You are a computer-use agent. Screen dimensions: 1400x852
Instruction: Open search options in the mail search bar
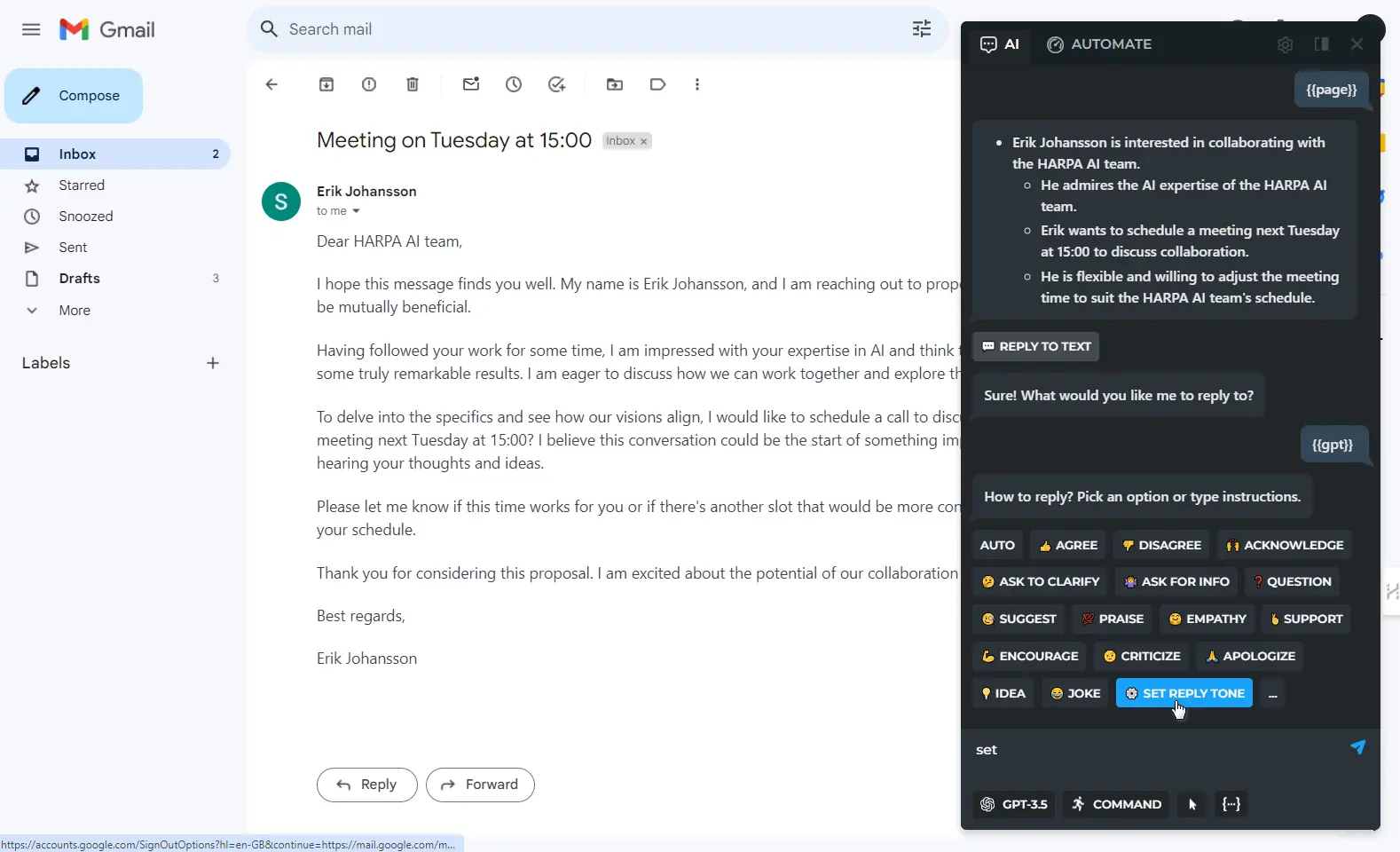(x=922, y=28)
